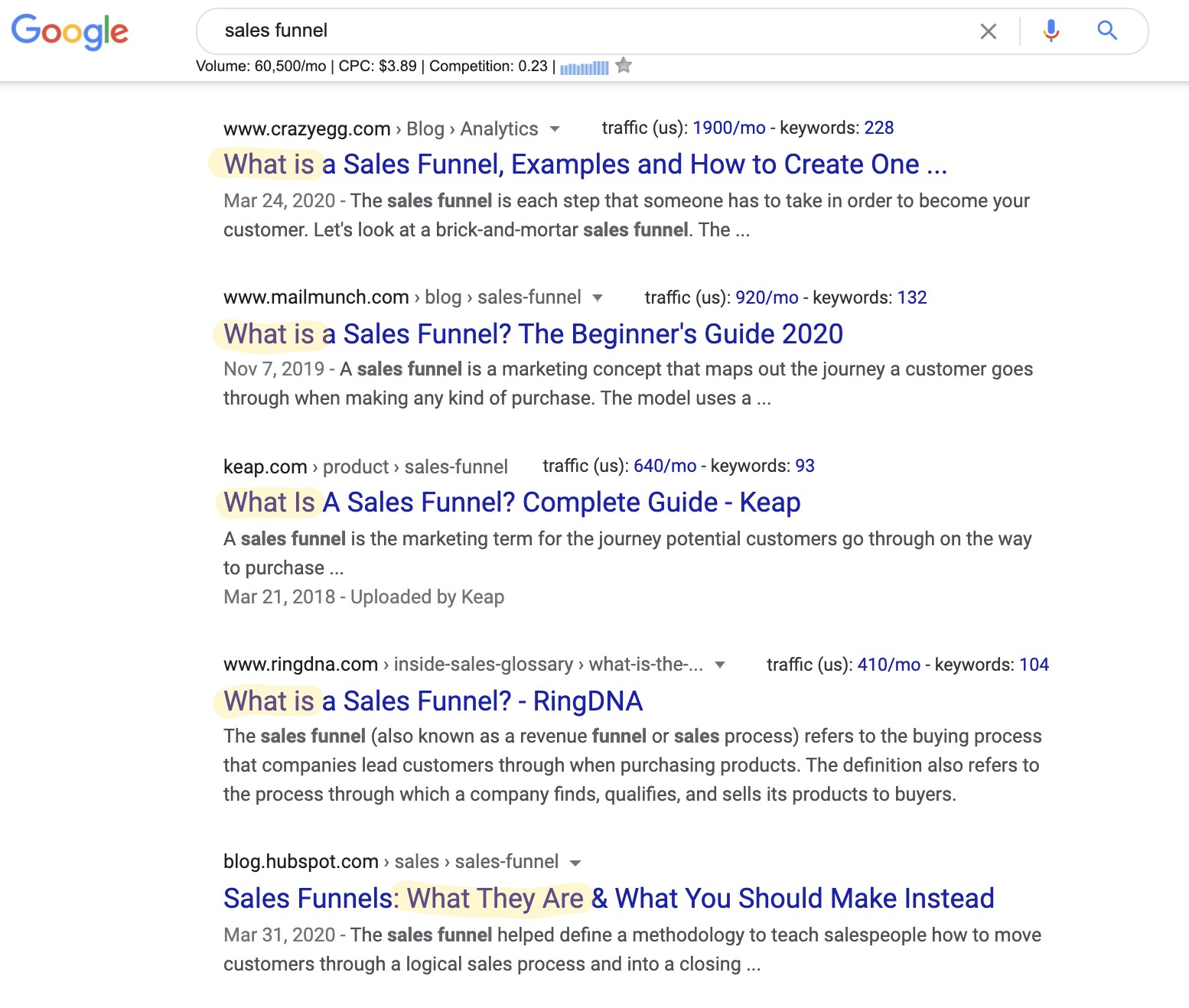Click the keywords count 104 for RingDNA
1189x1008 pixels.
[1034, 665]
